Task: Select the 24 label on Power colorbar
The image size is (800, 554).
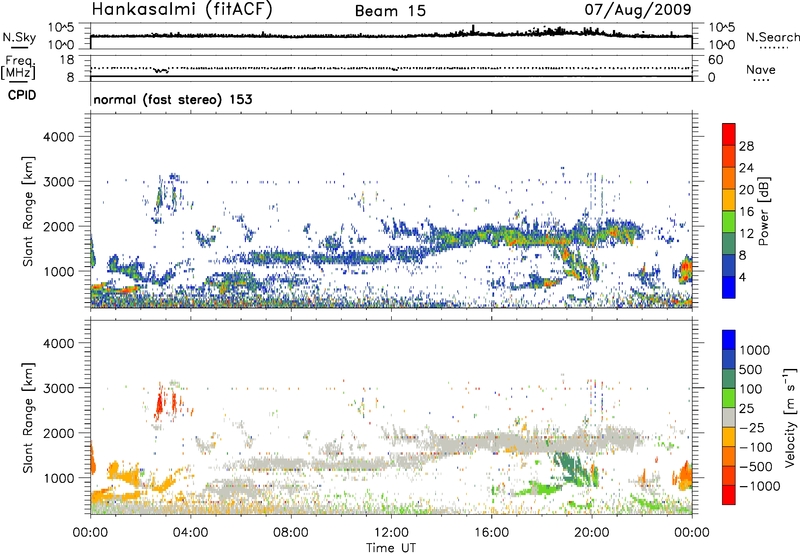Action: pyautogui.click(x=746, y=168)
